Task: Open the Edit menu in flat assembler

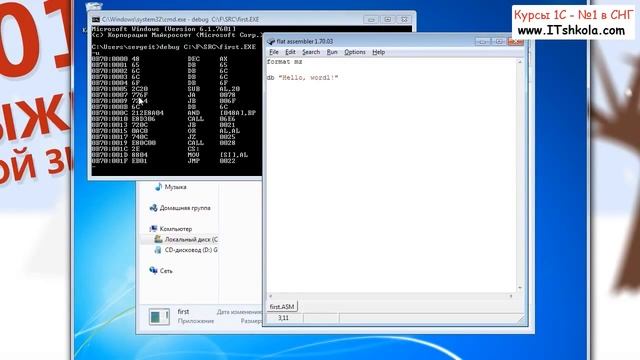Action: click(290, 52)
